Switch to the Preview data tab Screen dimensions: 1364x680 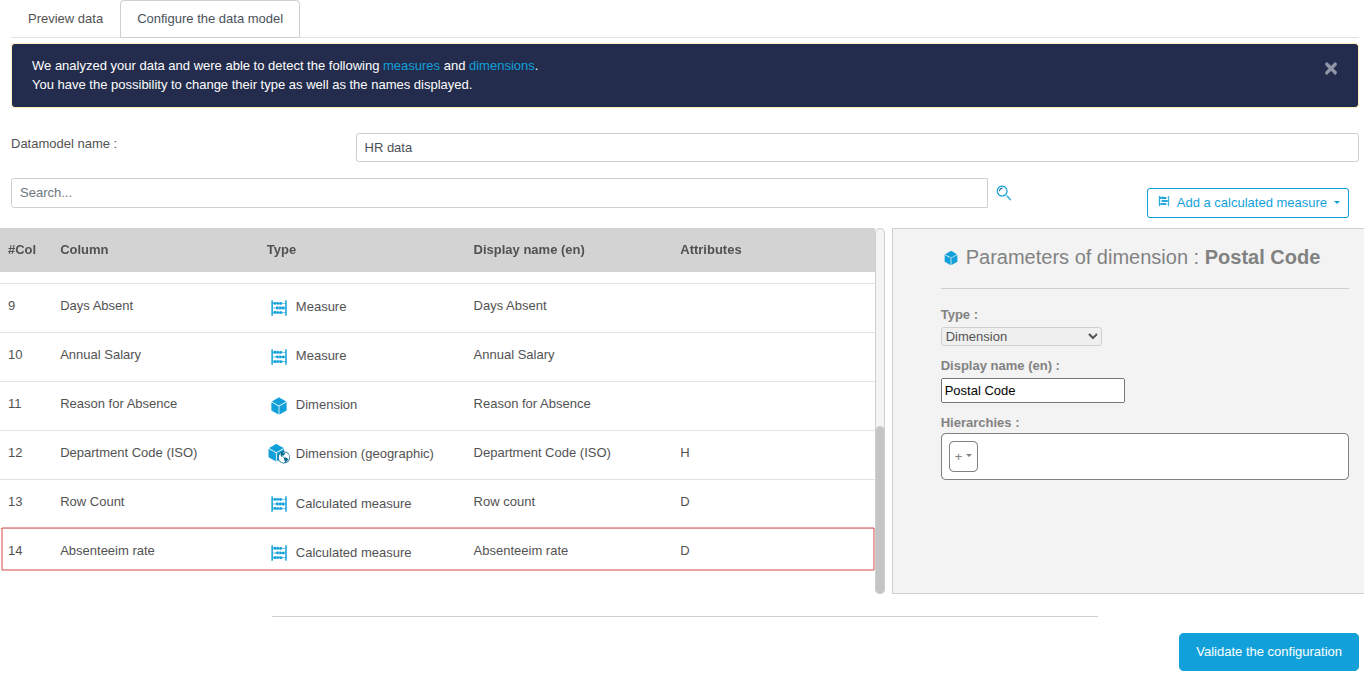(x=65, y=19)
